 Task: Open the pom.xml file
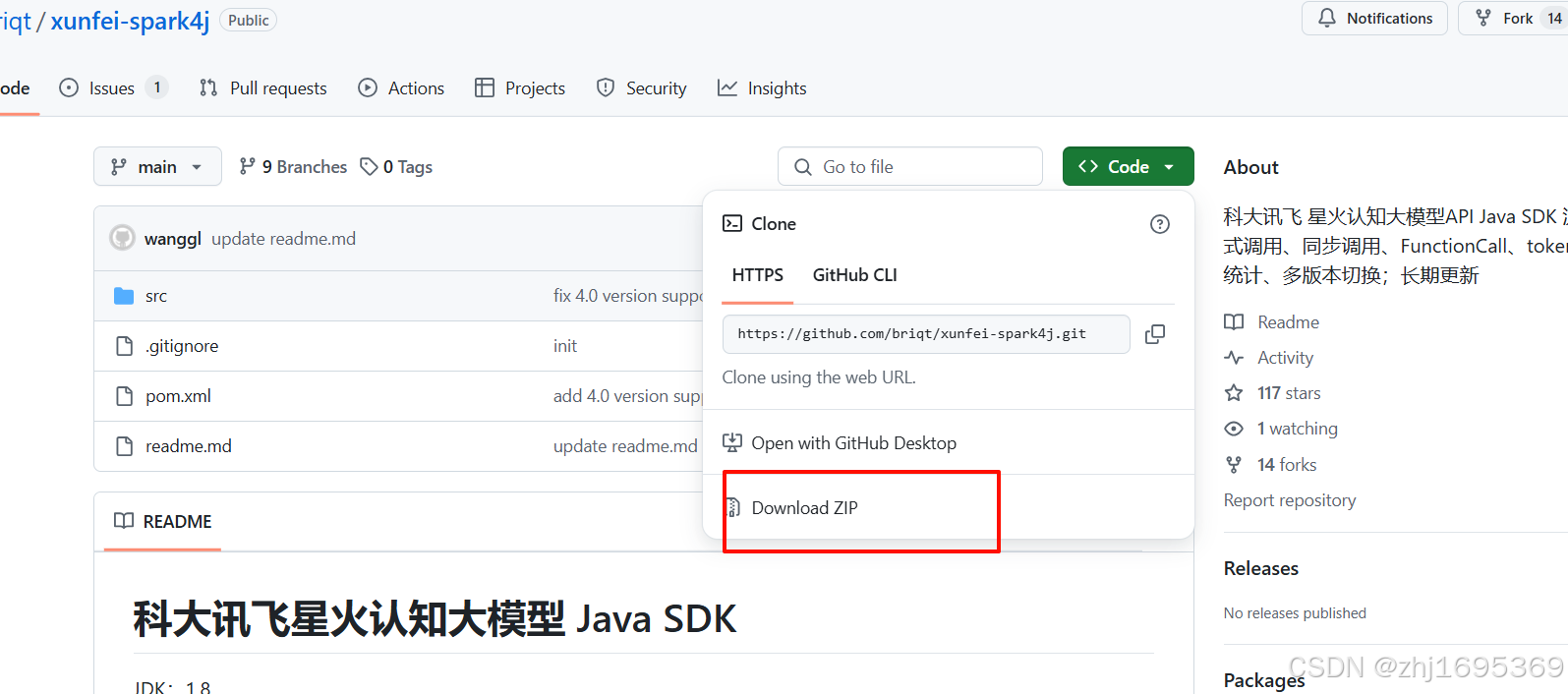pos(178,396)
